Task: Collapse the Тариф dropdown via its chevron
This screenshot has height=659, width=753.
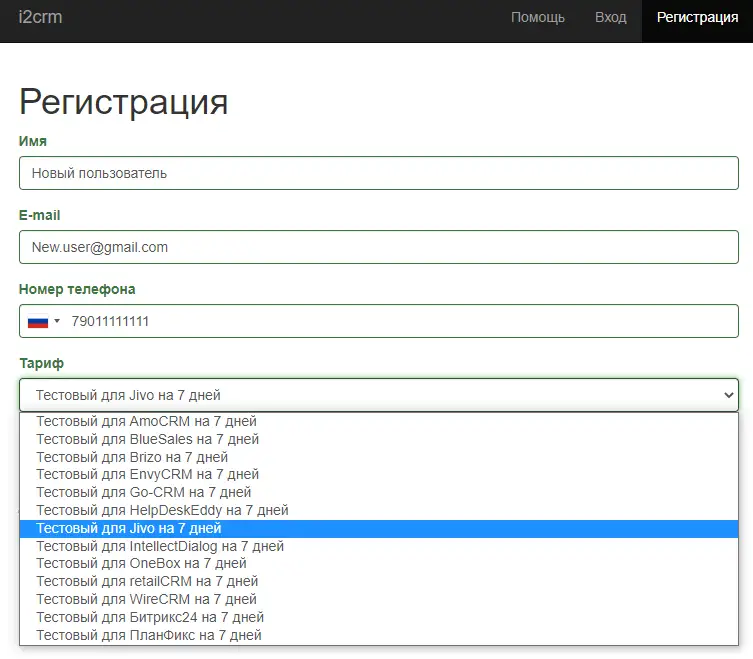Action: coord(727,395)
